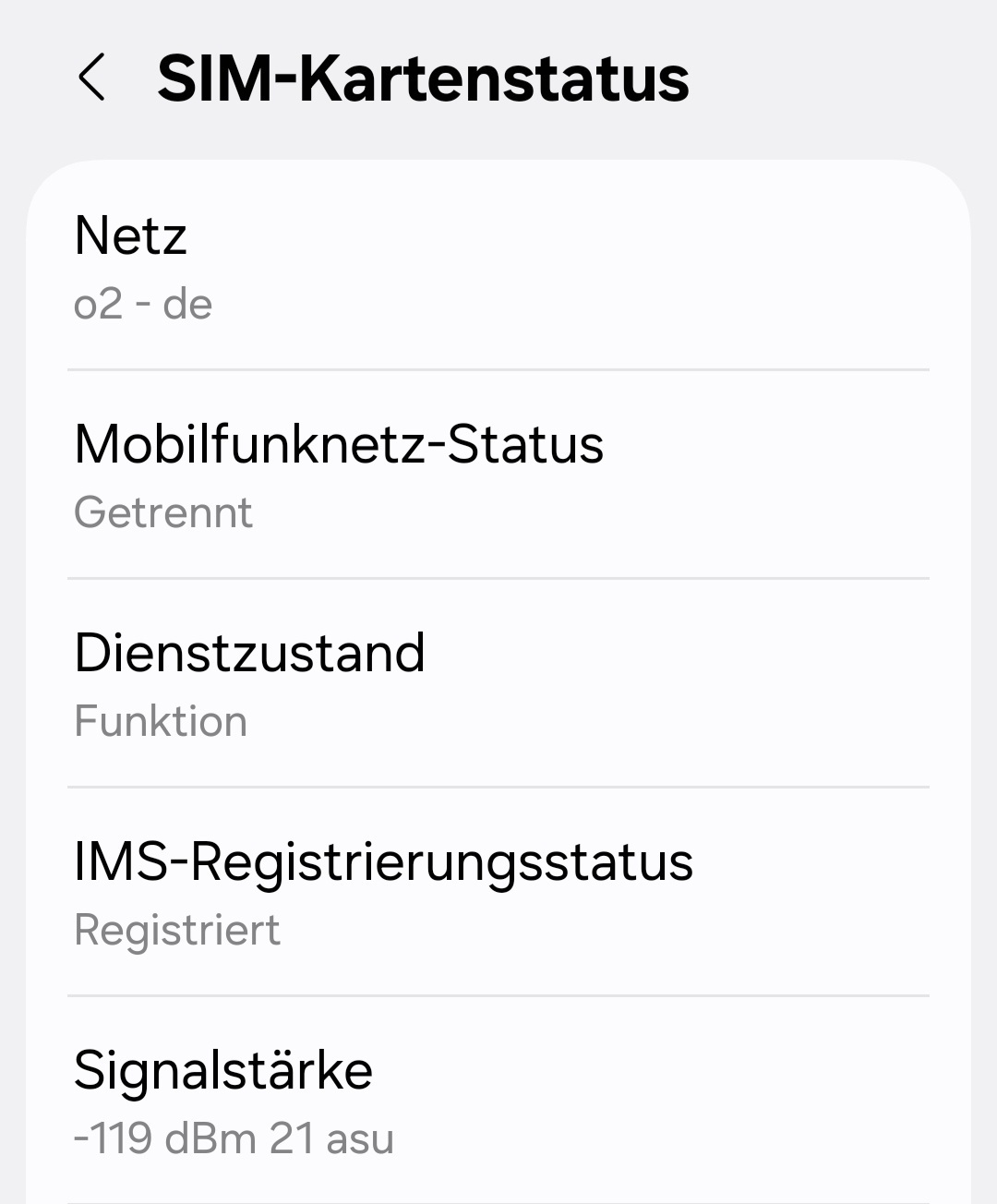This screenshot has width=997, height=1204.
Task: Click the IMS-Registrierungsstatus heading label
Action: point(383,862)
